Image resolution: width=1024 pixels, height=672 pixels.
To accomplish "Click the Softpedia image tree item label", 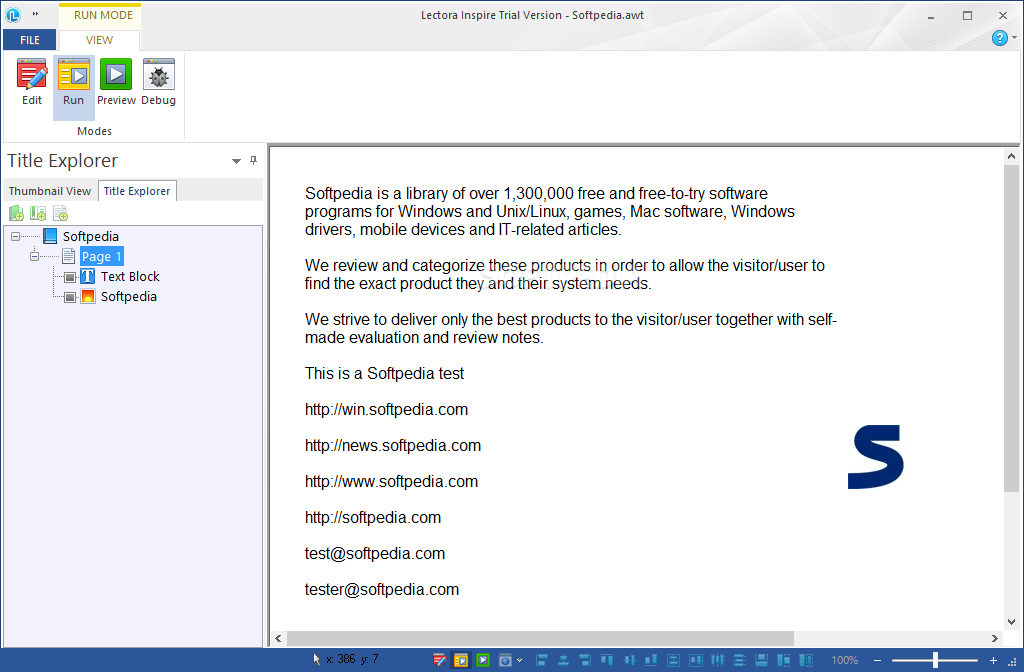I will (x=129, y=296).
